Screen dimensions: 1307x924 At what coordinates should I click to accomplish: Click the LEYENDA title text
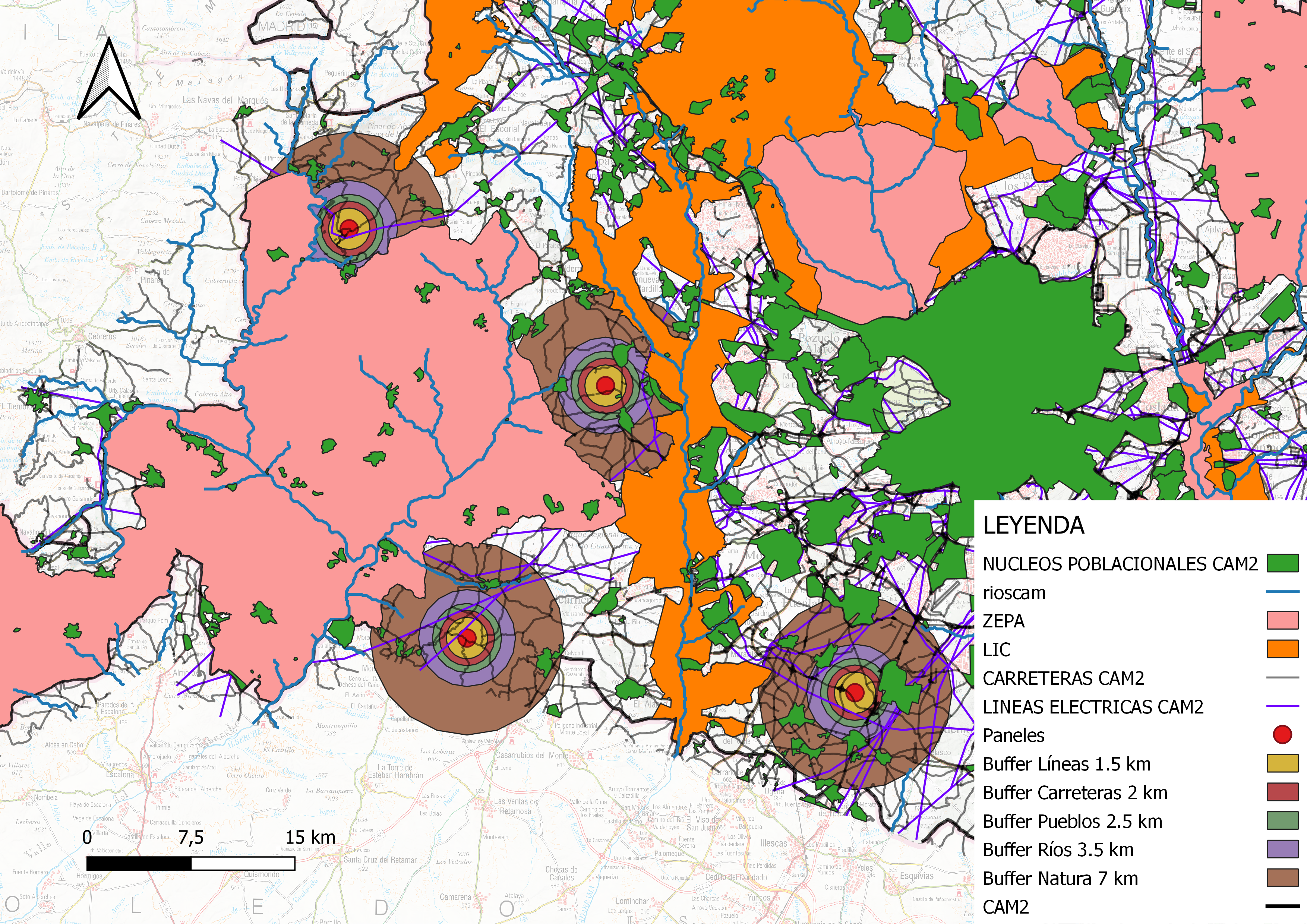point(1033,525)
